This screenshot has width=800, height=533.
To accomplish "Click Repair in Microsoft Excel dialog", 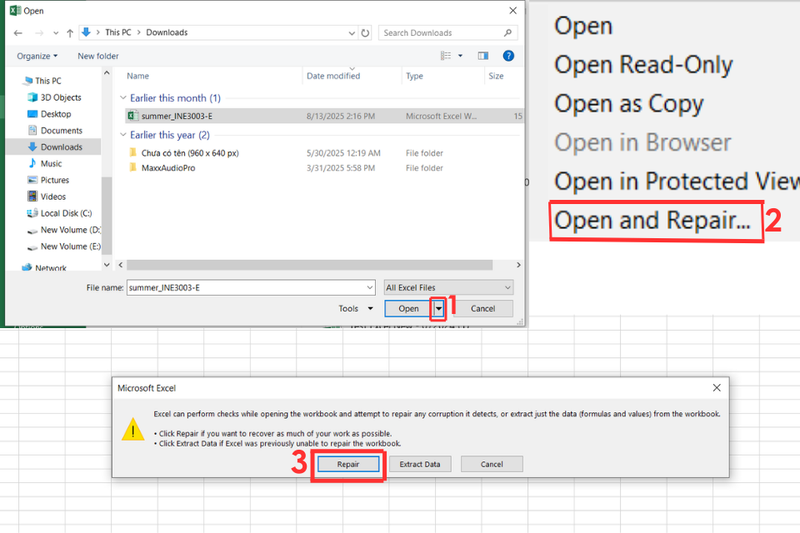I will [348, 464].
